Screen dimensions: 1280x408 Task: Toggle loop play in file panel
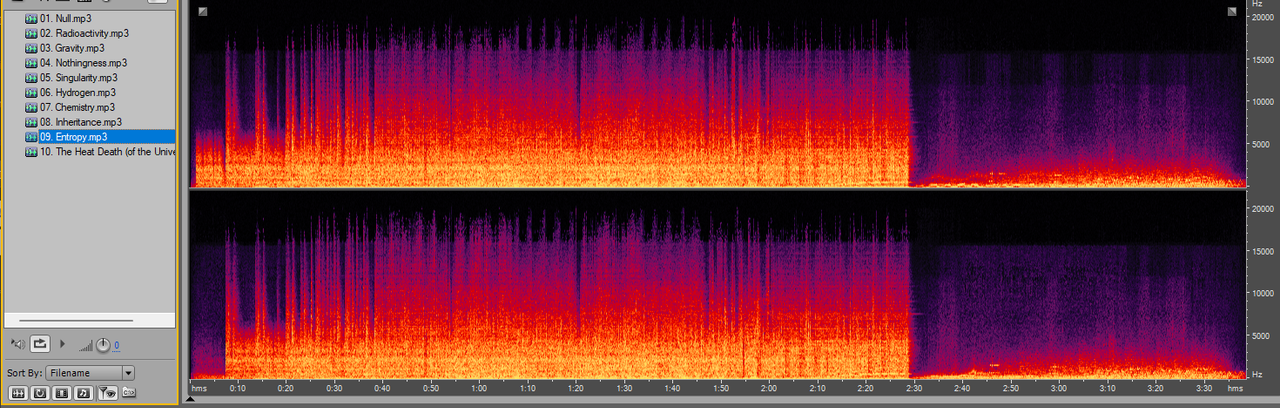click(40, 344)
